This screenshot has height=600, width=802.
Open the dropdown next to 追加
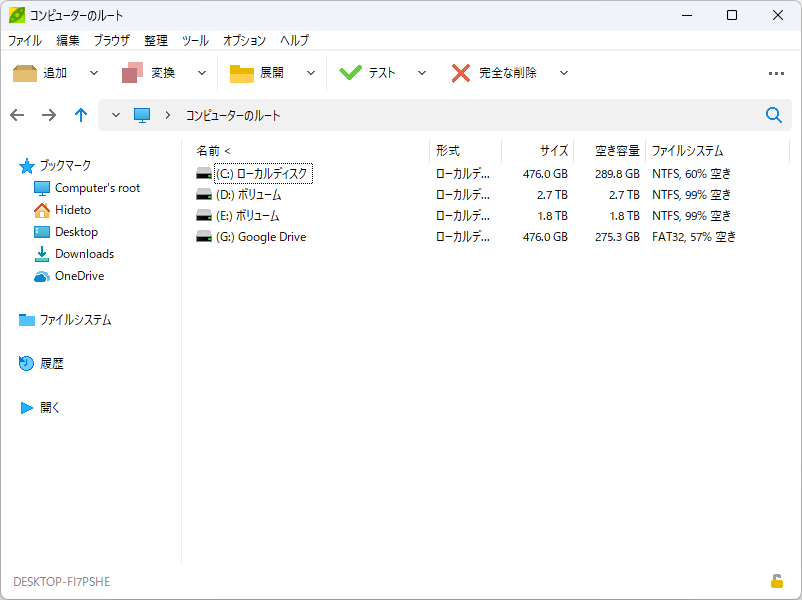click(x=93, y=72)
